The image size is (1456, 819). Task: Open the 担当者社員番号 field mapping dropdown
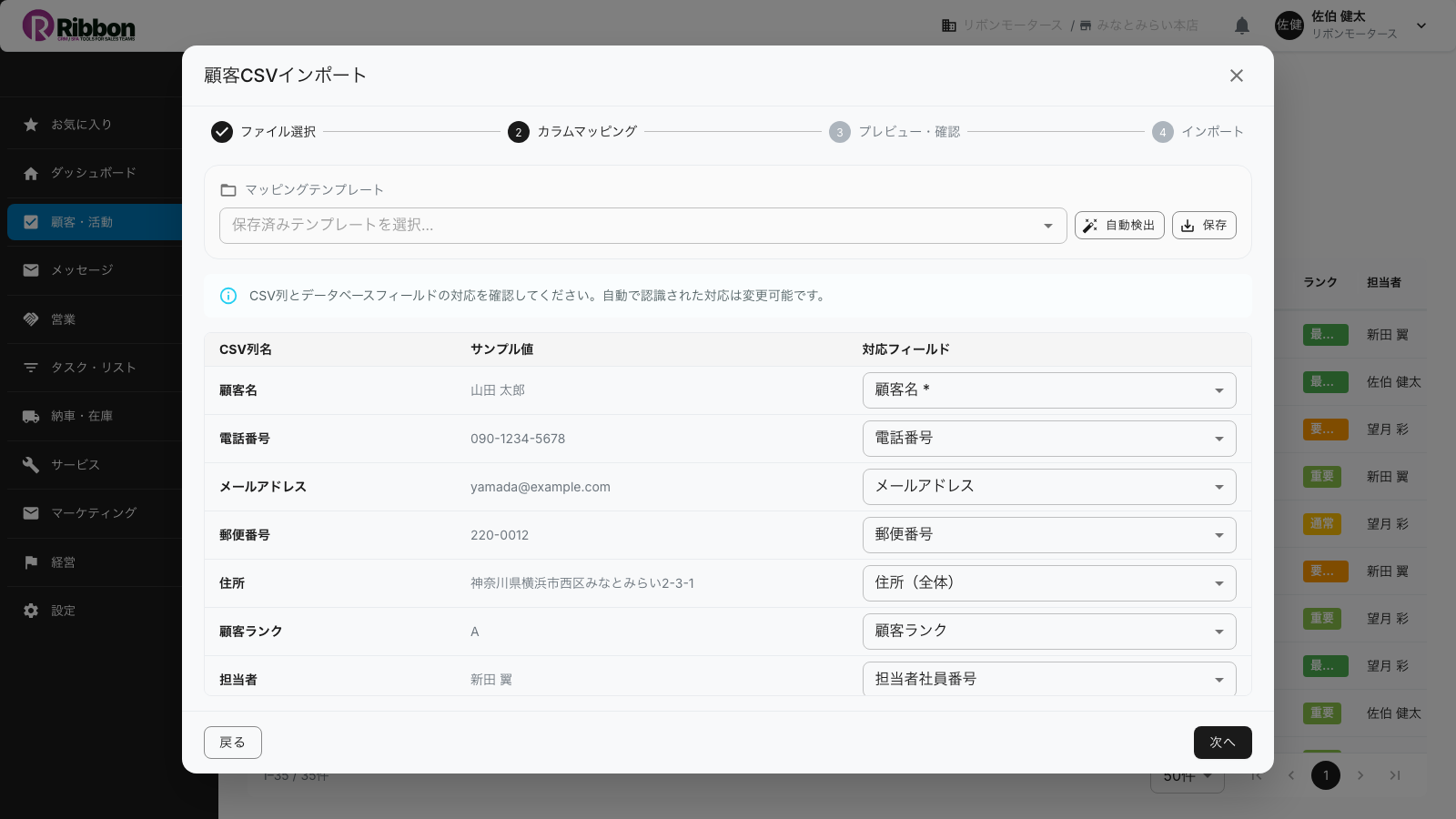1049,679
